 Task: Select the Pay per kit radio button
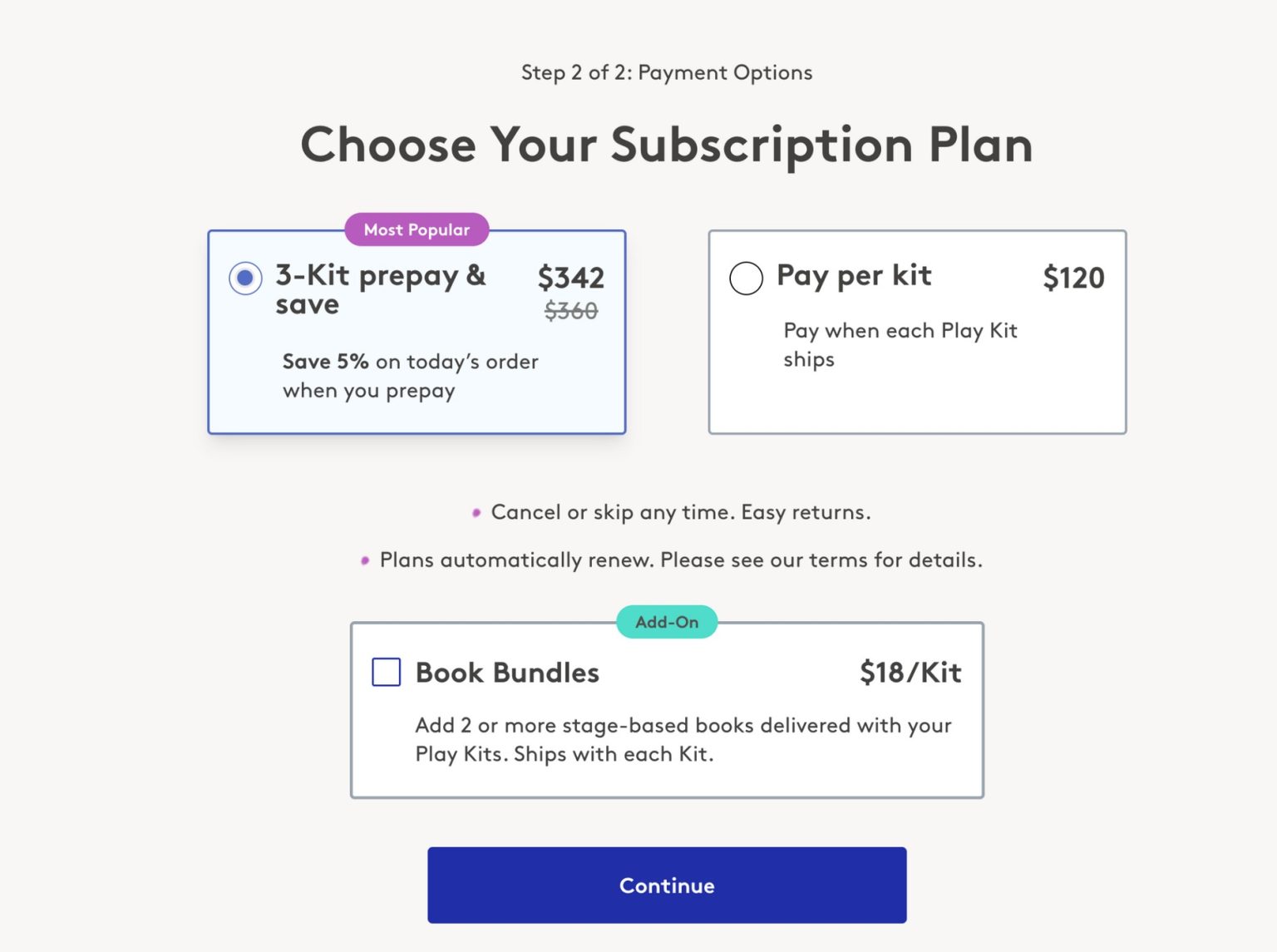[x=746, y=278]
